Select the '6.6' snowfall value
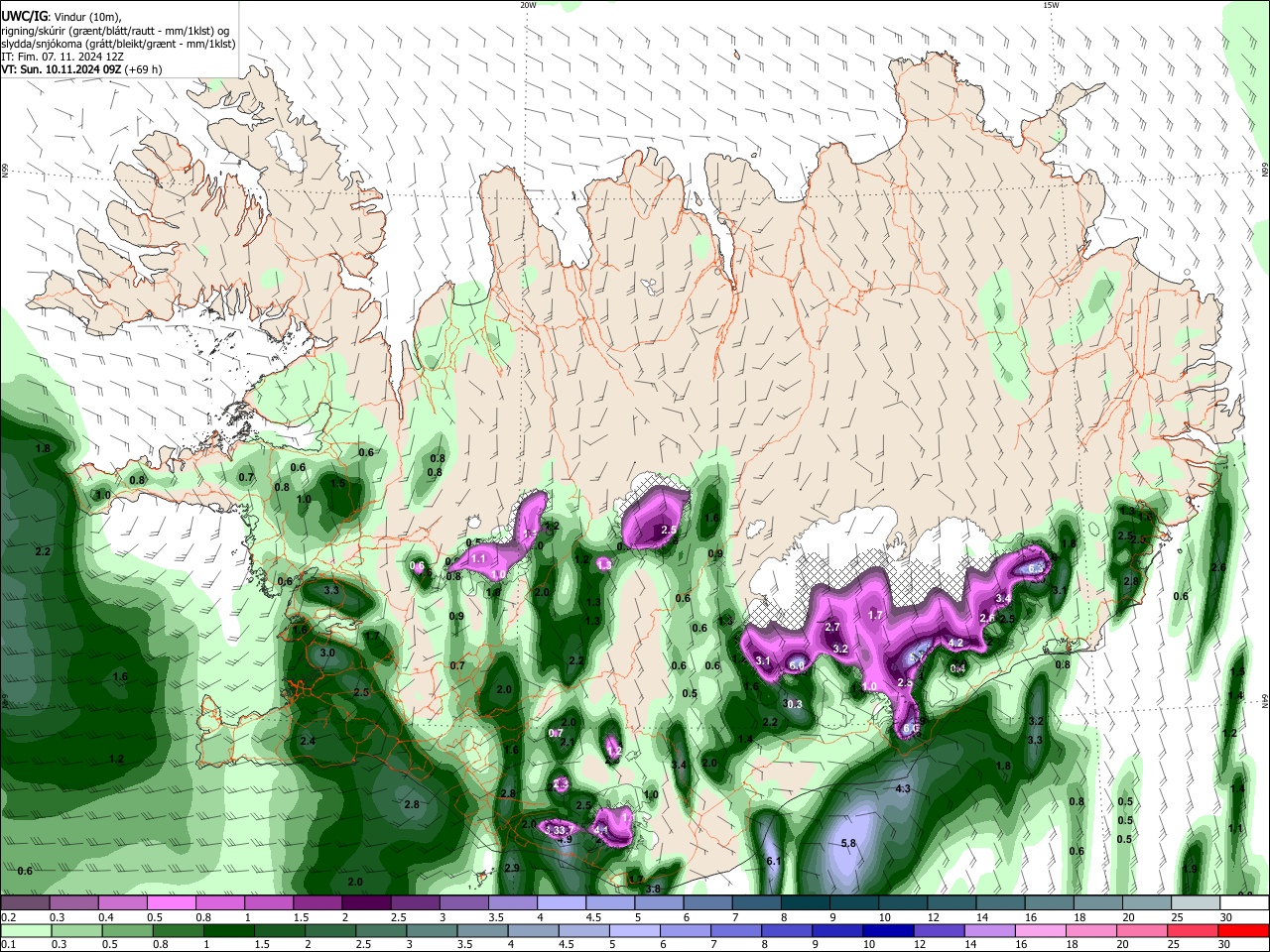 912,729
